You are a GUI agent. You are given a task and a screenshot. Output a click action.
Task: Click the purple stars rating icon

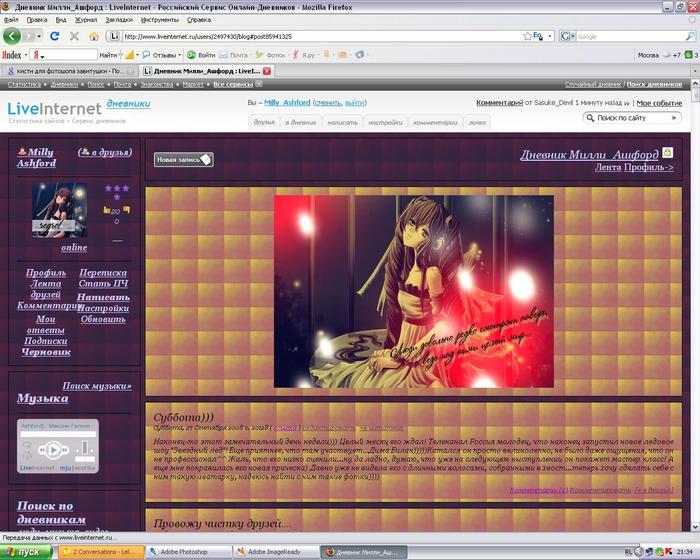[117, 192]
